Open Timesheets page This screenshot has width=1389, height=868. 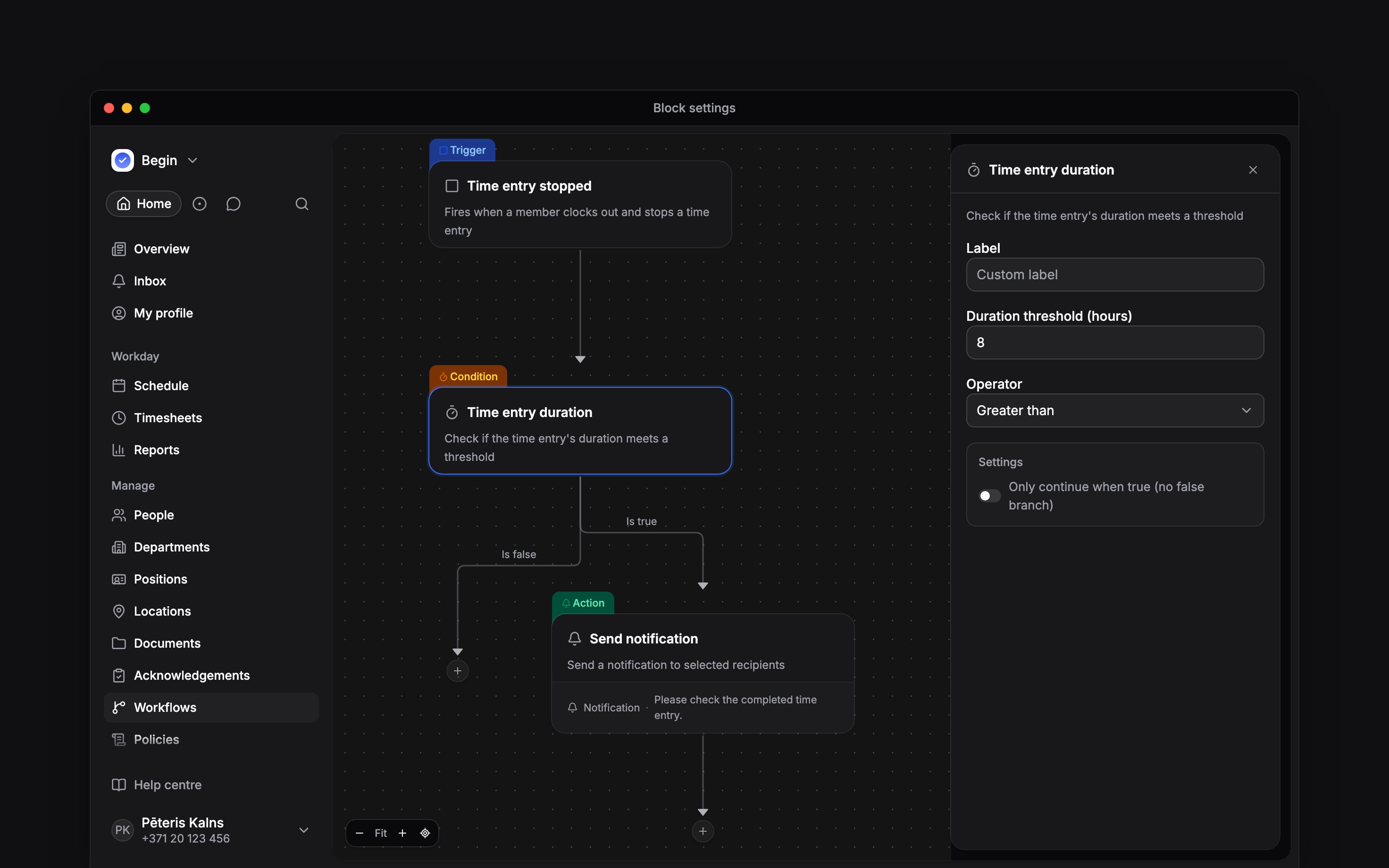(211, 418)
